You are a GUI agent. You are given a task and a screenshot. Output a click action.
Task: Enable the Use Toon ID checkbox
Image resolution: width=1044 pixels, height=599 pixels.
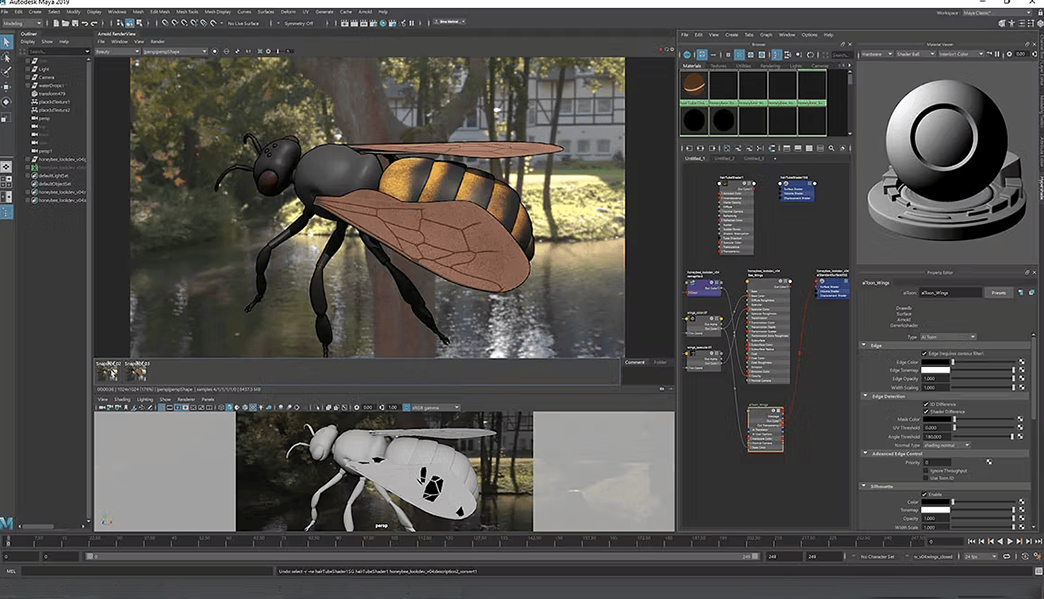click(925, 478)
